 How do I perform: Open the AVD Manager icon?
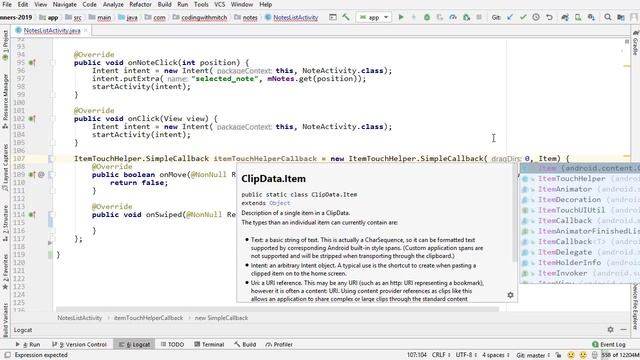pyautogui.click(x=578, y=17)
